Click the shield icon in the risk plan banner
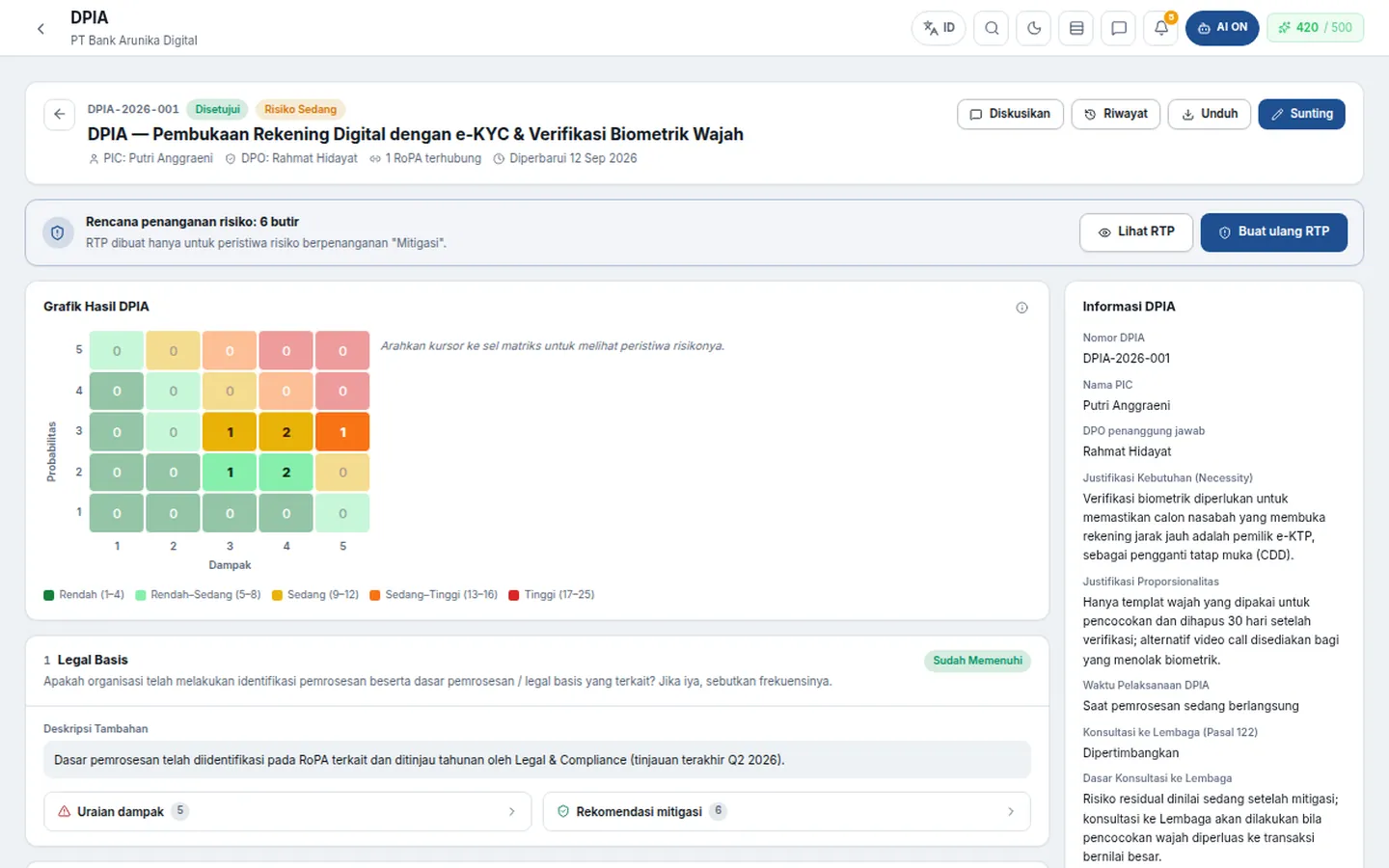The width and height of the screenshot is (1389, 868). (58, 232)
